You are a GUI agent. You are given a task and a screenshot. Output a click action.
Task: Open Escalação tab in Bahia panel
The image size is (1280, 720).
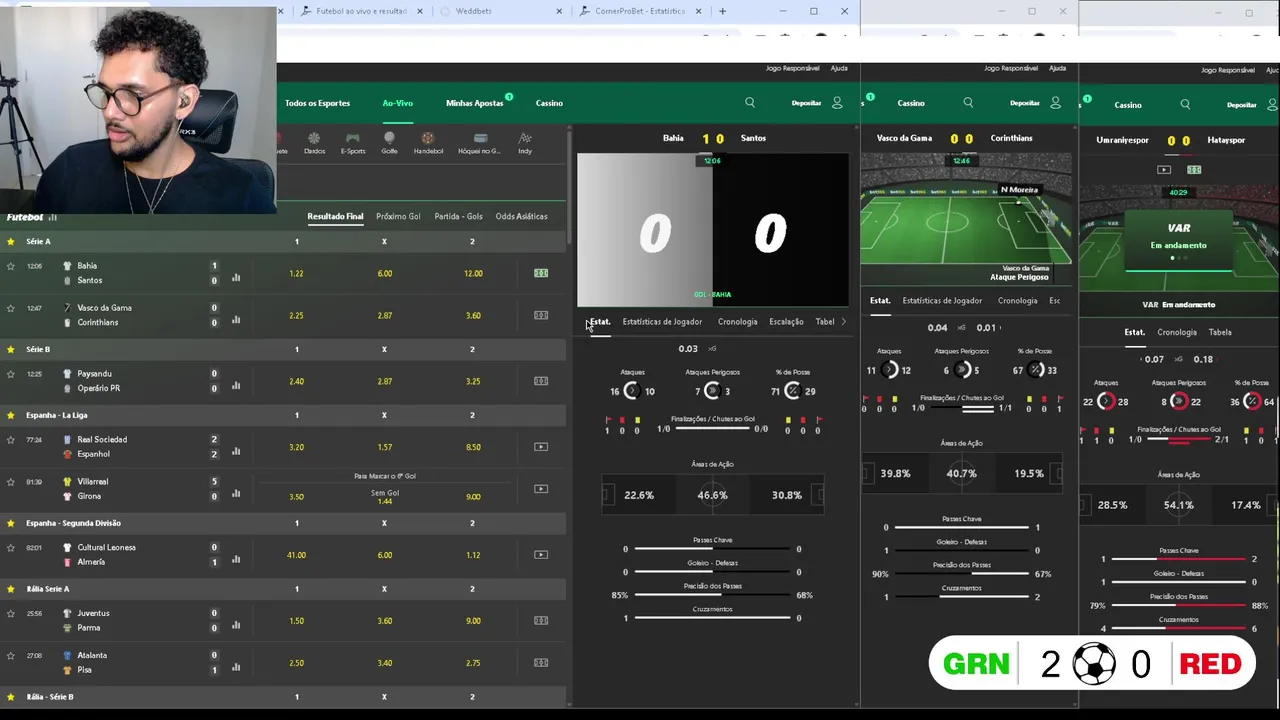786,322
